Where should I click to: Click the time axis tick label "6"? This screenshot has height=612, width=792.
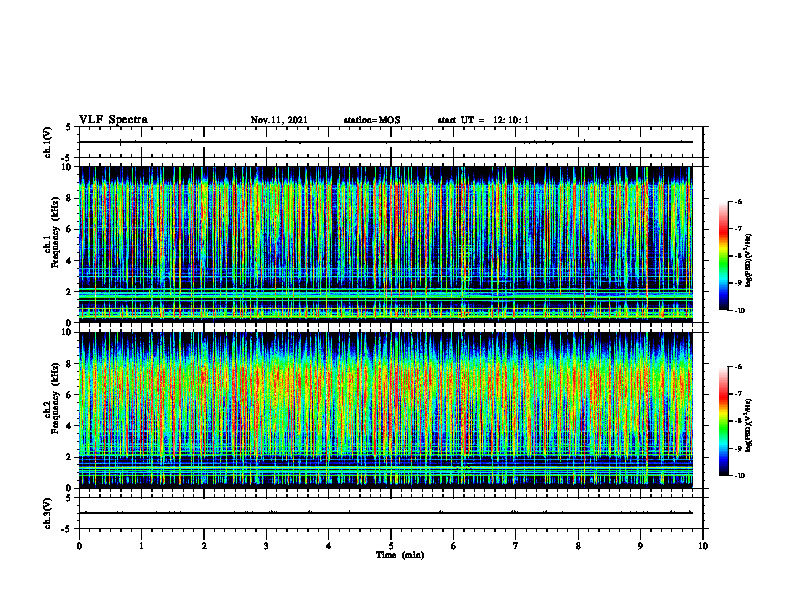click(454, 546)
